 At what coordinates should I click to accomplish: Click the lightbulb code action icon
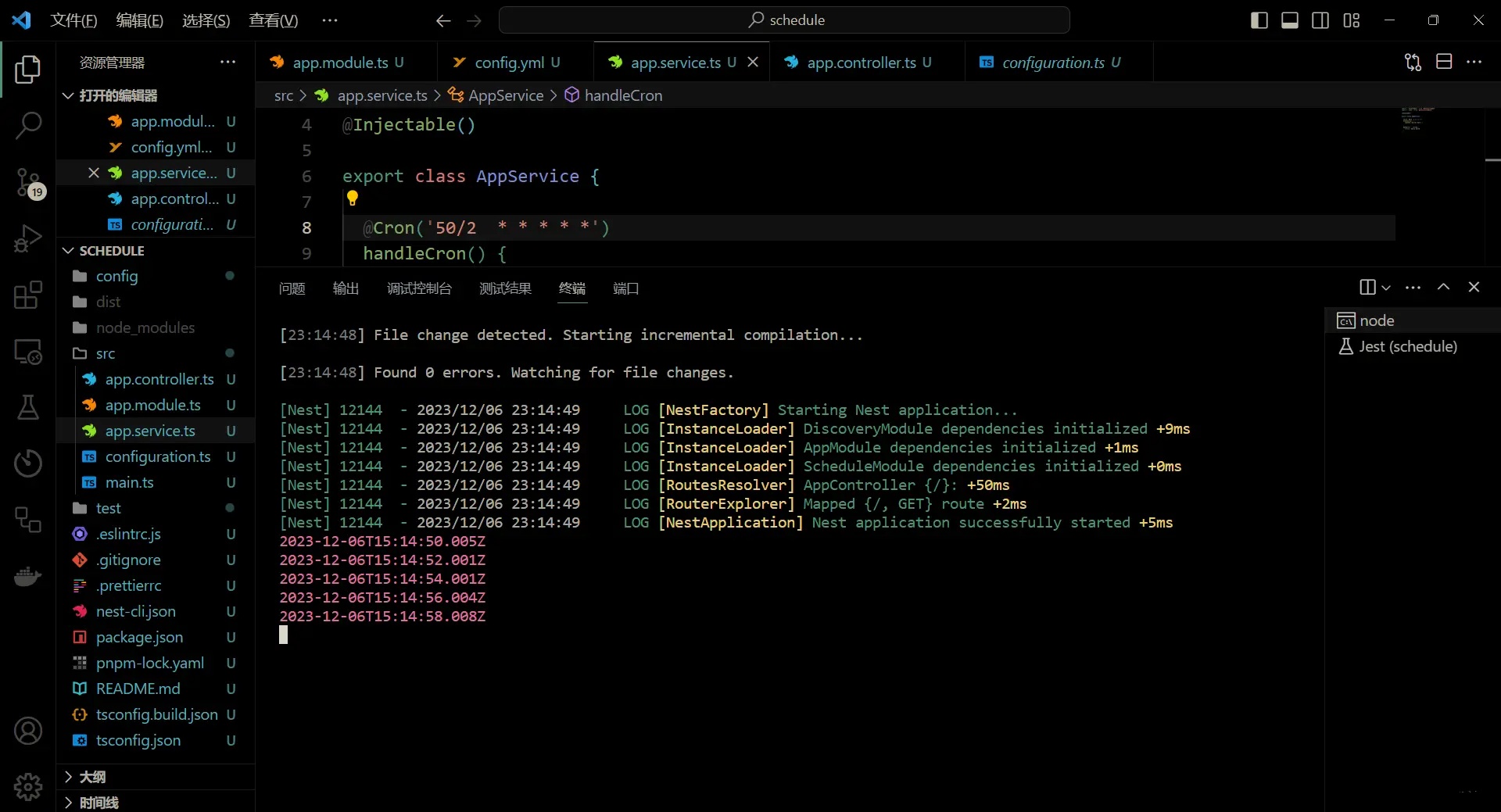(x=353, y=199)
